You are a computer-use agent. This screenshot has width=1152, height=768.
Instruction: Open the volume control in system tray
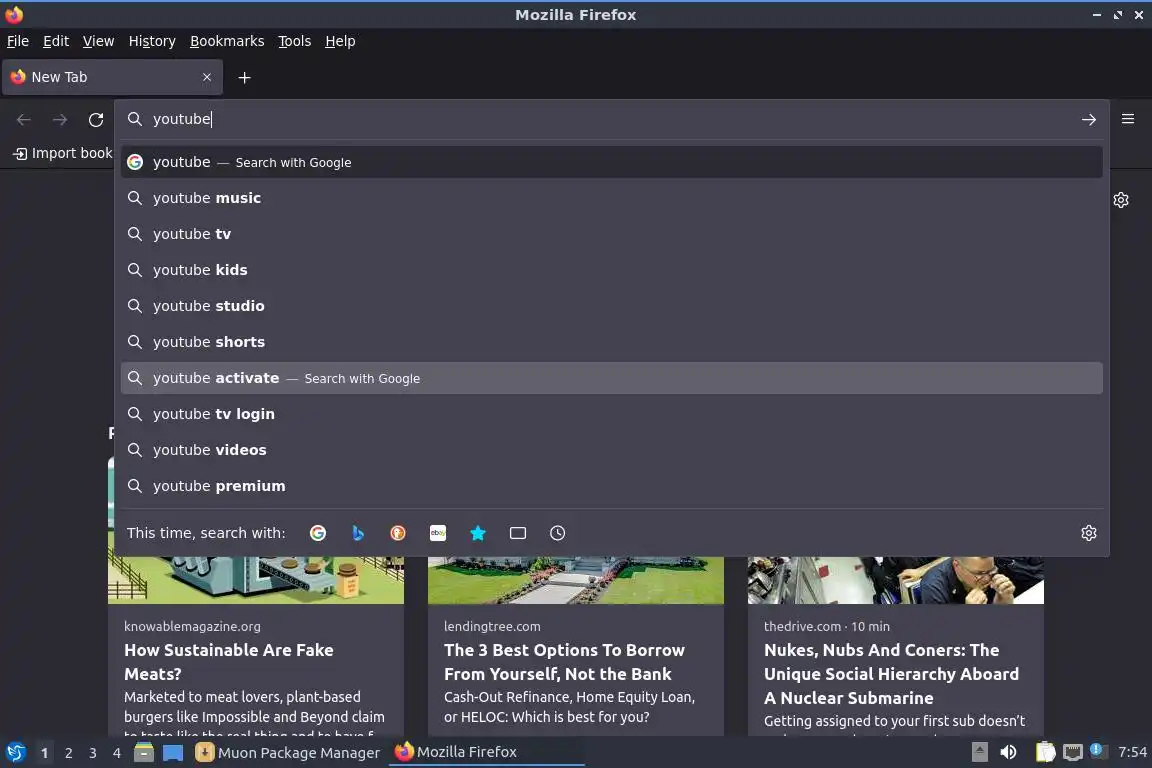1009,752
